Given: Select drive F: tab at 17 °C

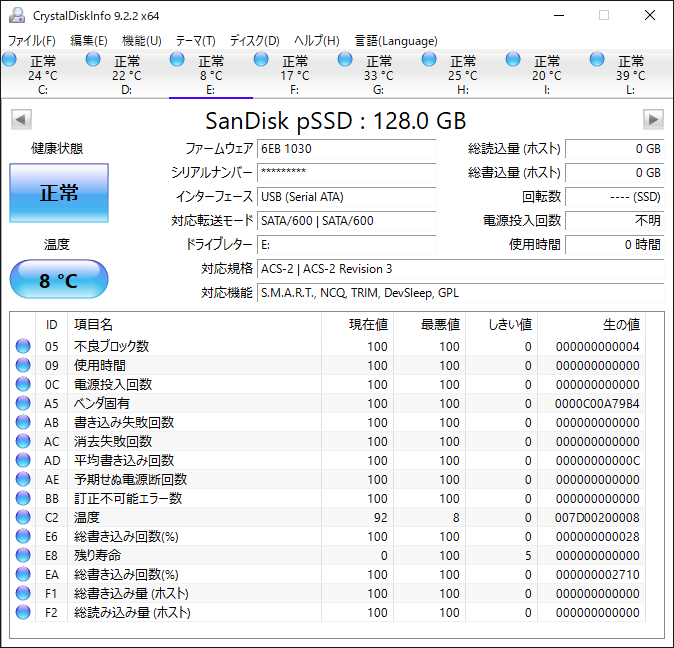Looking at the screenshot, I should 295,74.
